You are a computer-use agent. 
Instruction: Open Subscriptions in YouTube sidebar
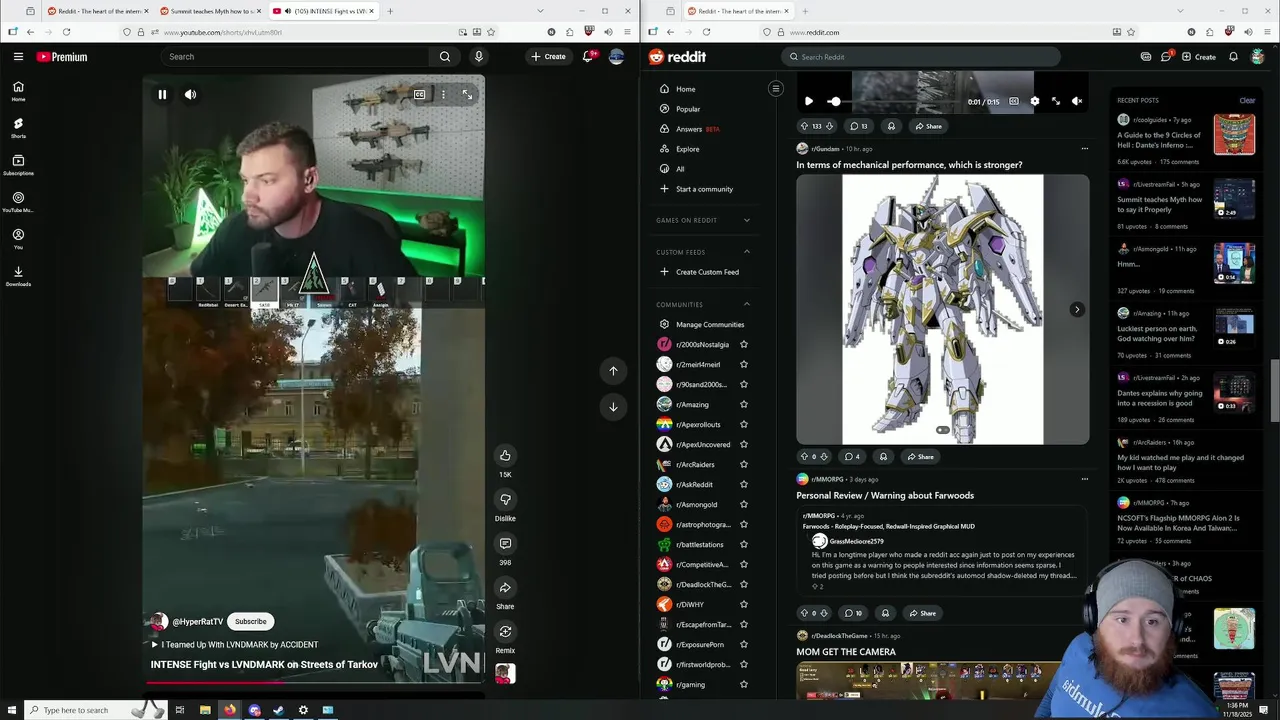(x=18, y=165)
